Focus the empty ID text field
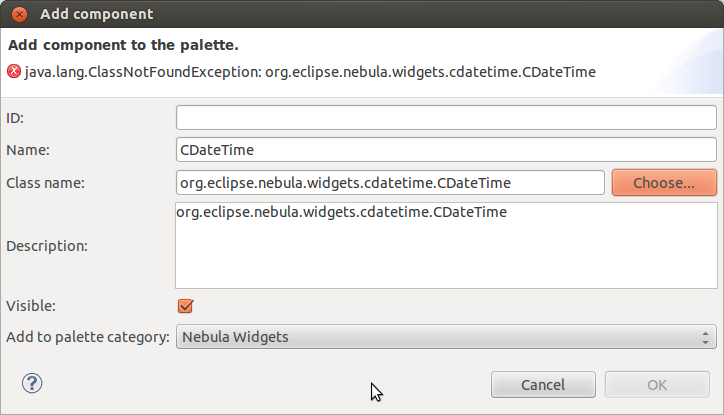This screenshot has height=415, width=724. tap(446, 118)
